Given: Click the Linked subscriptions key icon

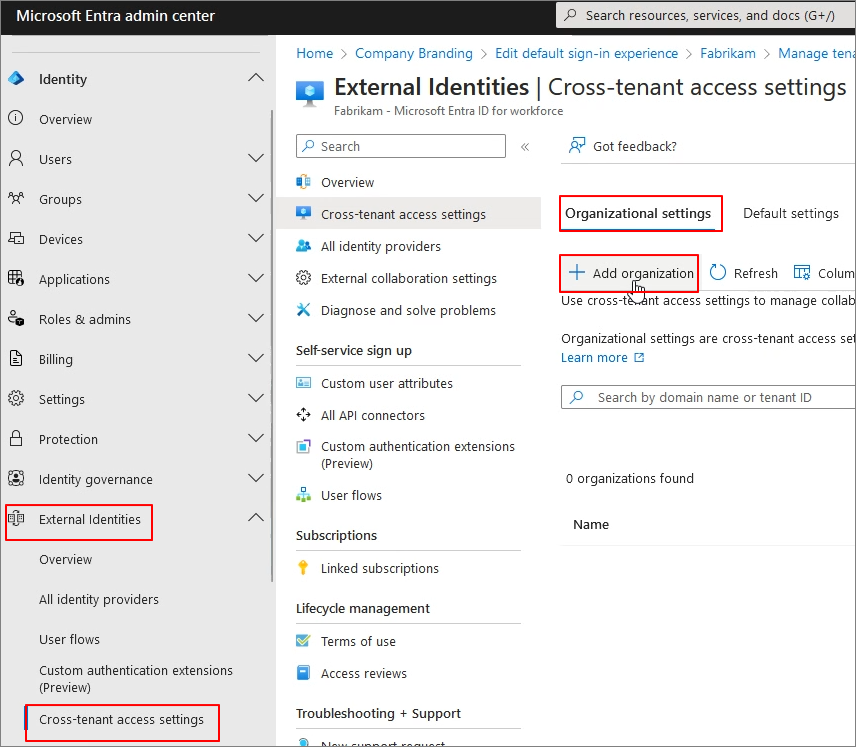Looking at the screenshot, I should click(x=304, y=568).
